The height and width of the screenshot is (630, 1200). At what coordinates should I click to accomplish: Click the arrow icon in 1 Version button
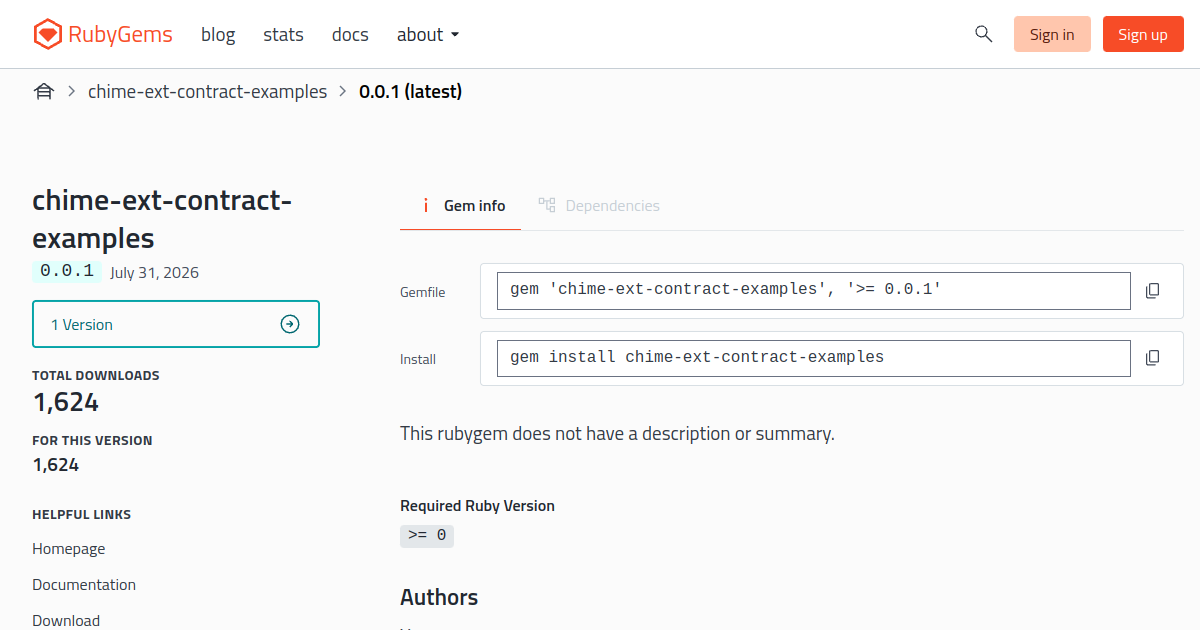(290, 324)
